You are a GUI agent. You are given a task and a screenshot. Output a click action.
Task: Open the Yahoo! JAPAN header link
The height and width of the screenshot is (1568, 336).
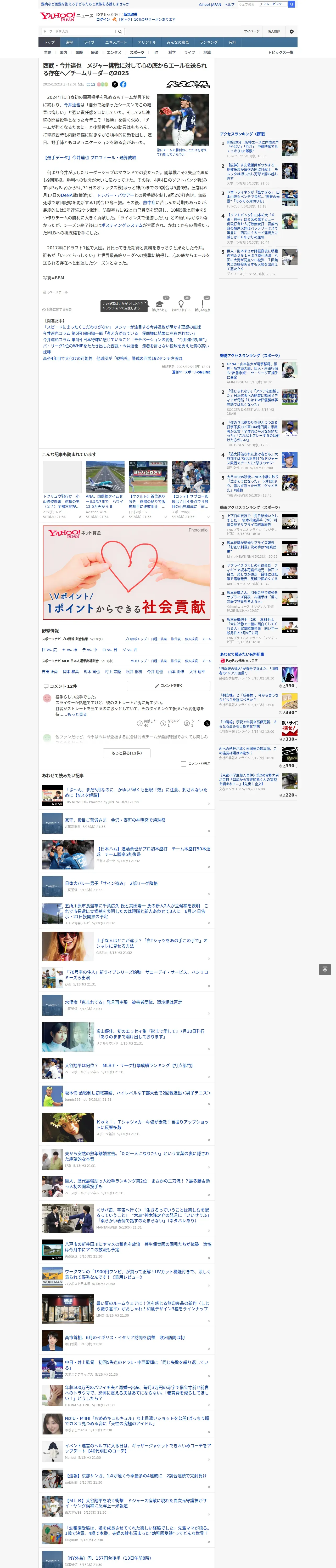(x=210, y=4)
